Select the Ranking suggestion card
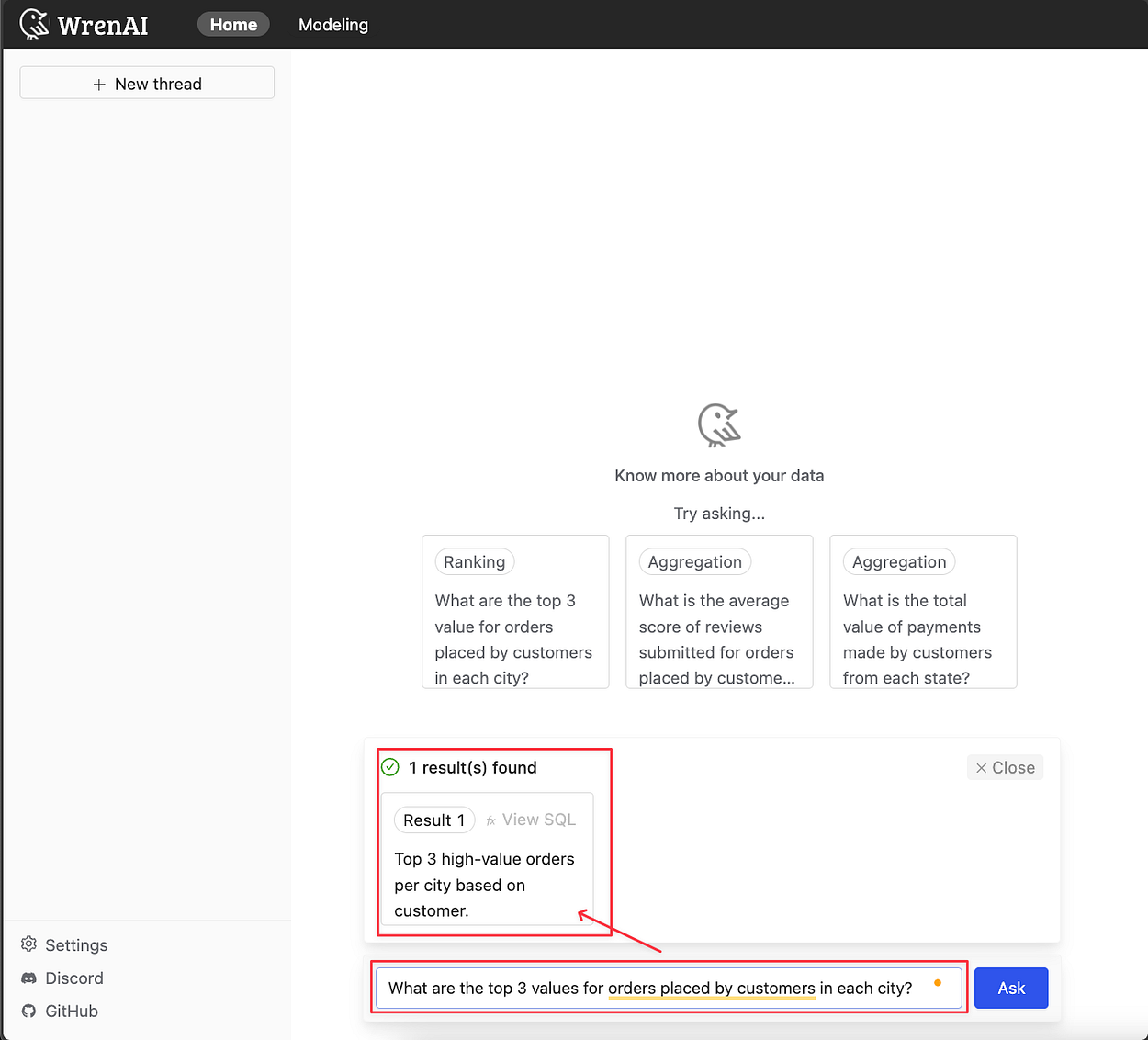This screenshot has width=1148, height=1040. click(x=514, y=612)
